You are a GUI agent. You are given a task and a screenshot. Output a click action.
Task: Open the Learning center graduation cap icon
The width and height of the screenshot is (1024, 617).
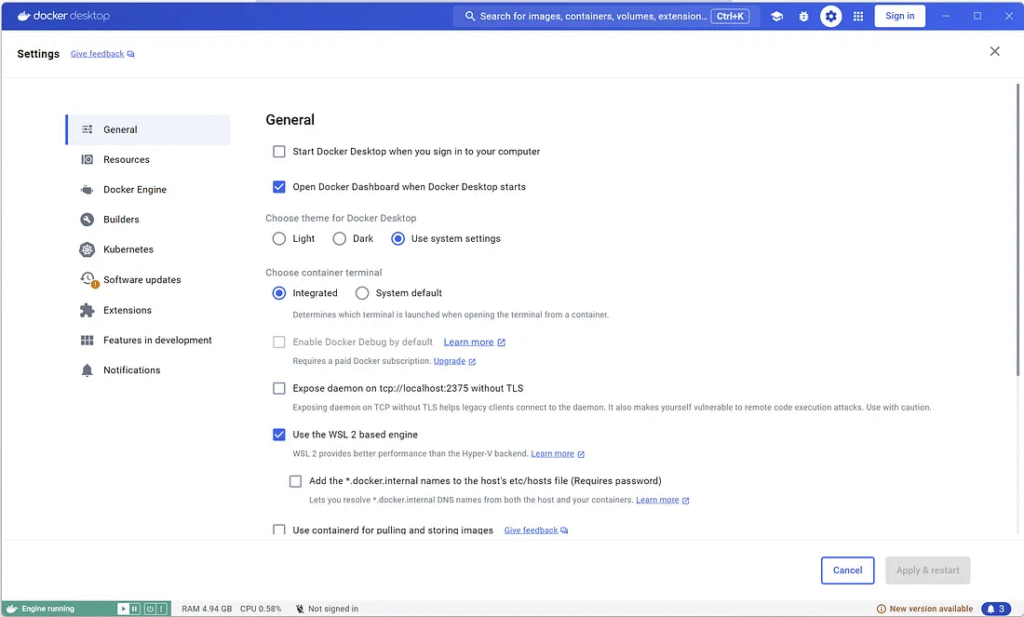pyautogui.click(x=776, y=16)
